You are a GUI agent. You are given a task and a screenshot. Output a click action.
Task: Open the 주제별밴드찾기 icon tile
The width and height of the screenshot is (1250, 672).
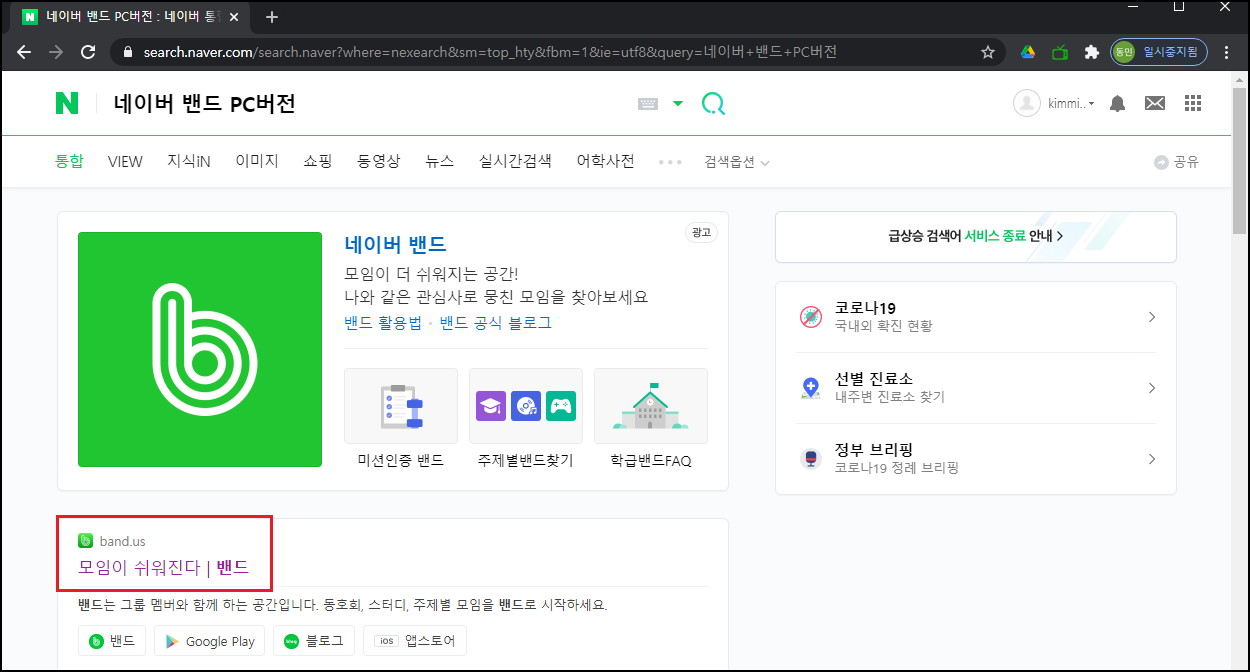pos(526,406)
